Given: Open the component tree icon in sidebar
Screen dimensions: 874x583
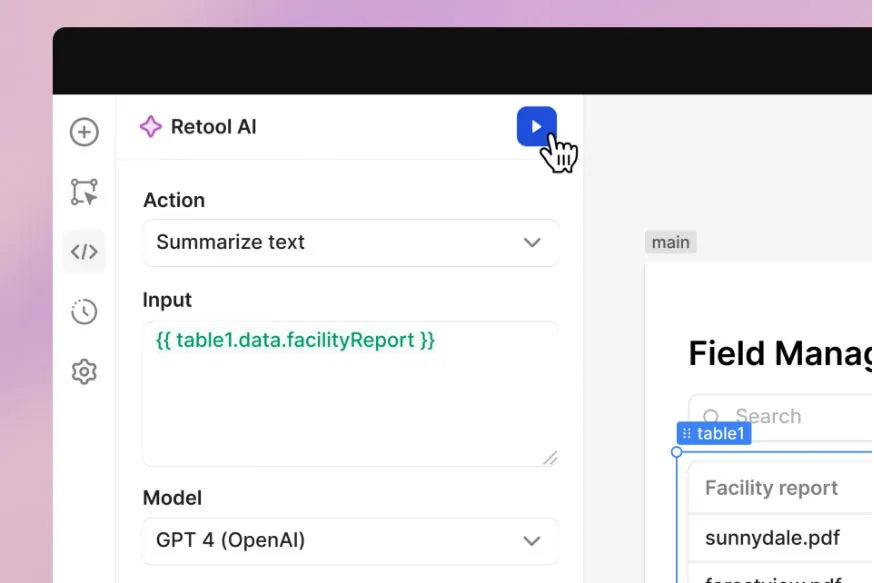Looking at the screenshot, I should click(84, 192).
